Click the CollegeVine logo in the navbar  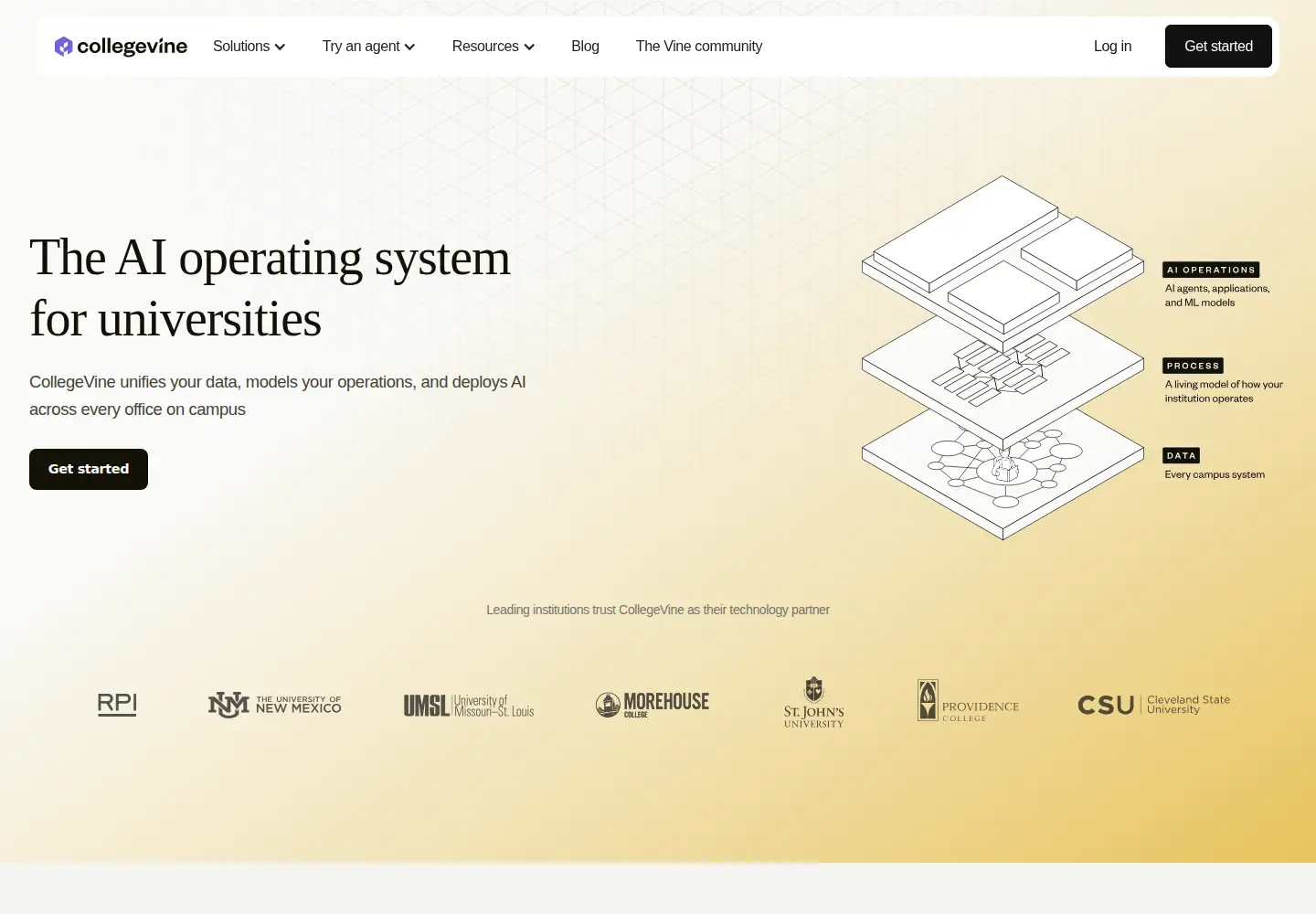tap(121, 47)
